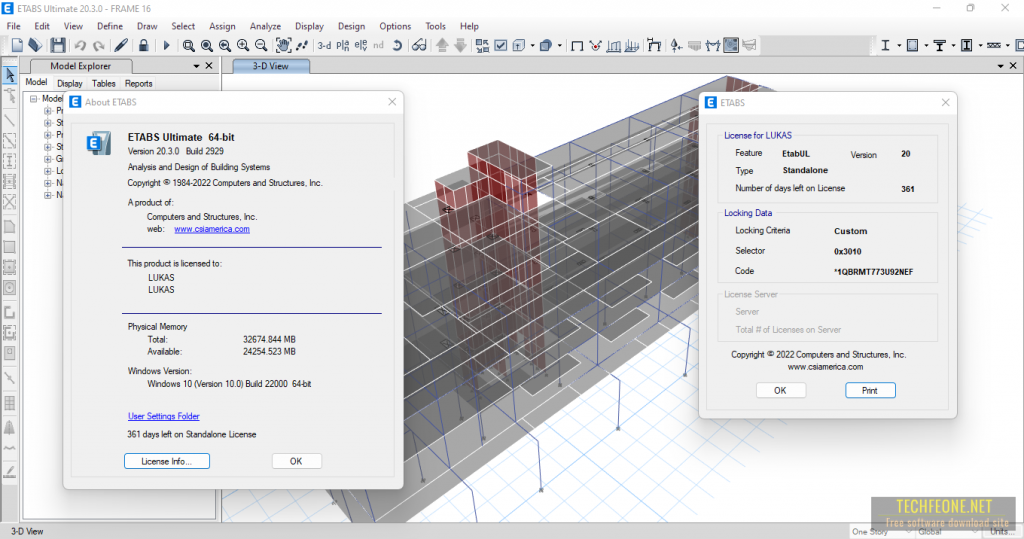Click the show undeformed shape icon

click(x=577, y=45)
